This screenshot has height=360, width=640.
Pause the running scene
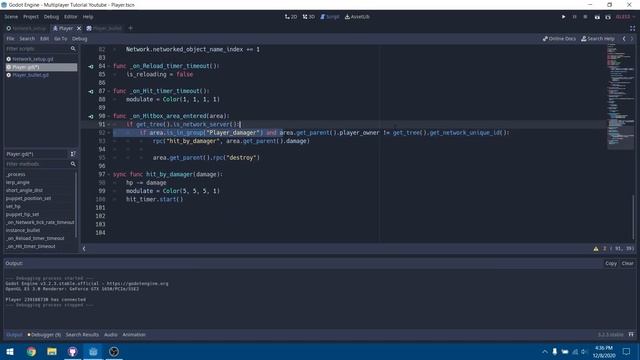point(574,17)
